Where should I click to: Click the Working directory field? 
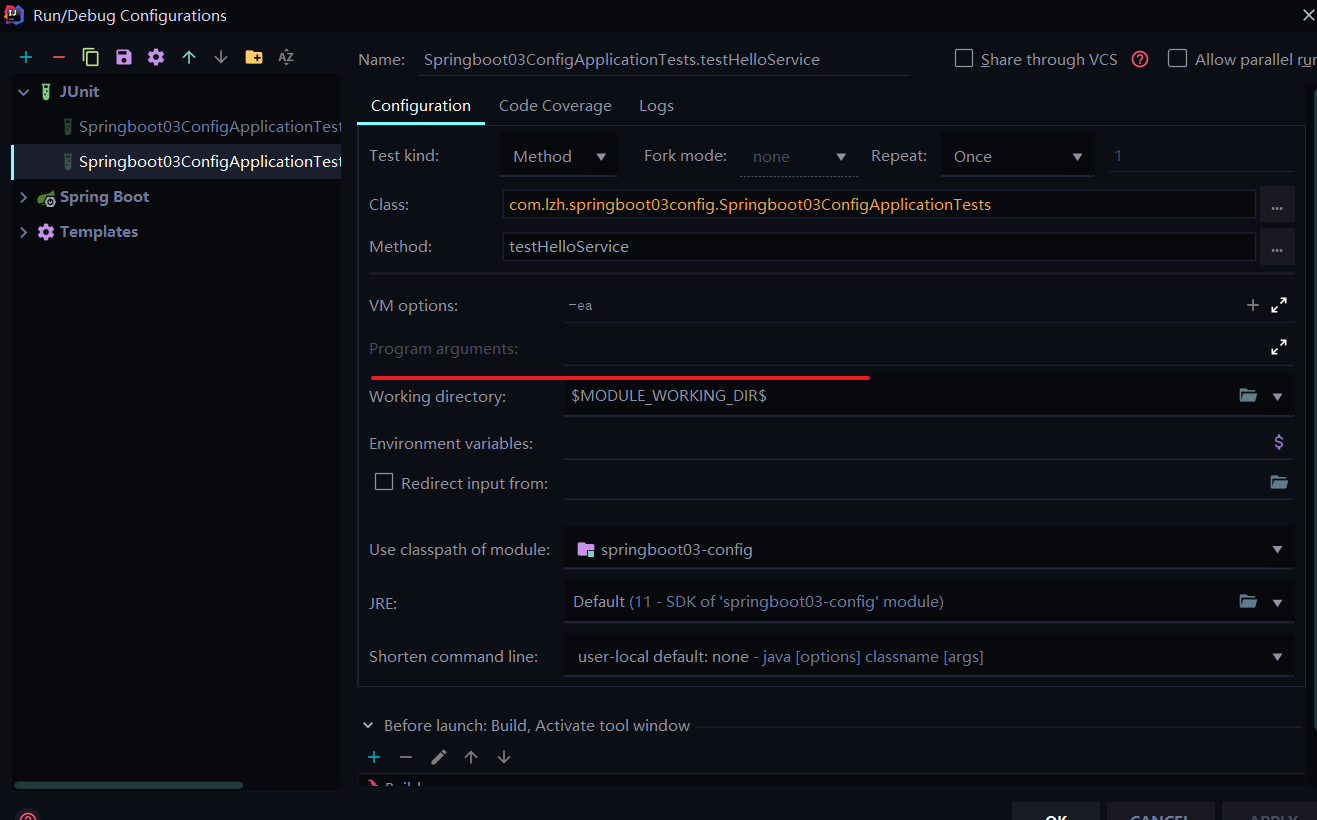(900, 396)
